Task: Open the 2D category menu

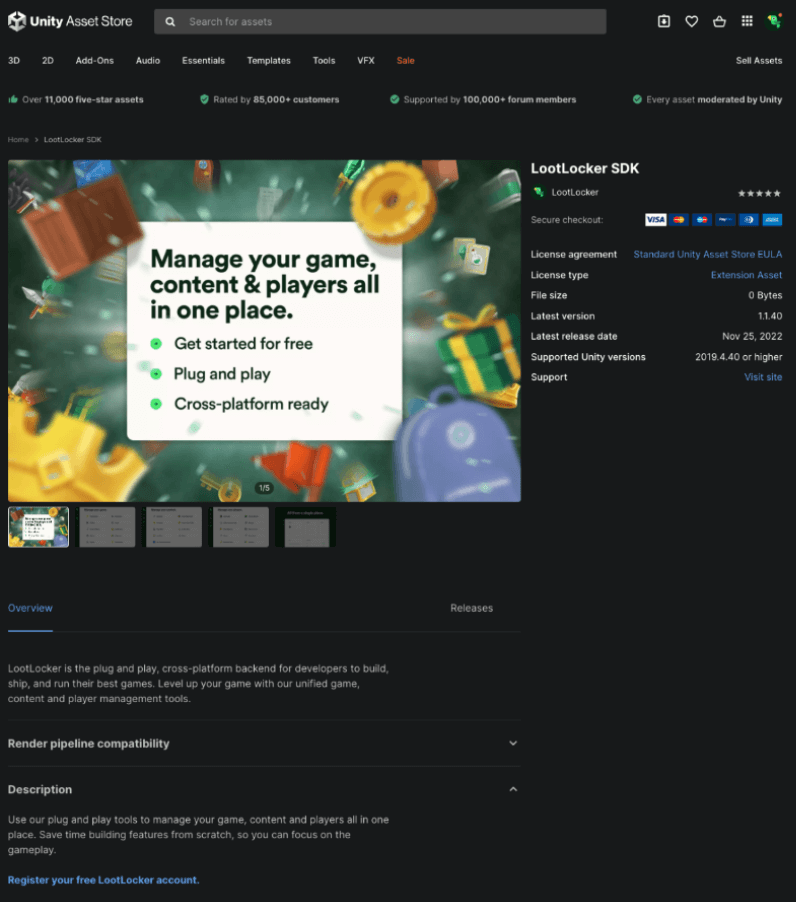Action: [x=48, y=60]
